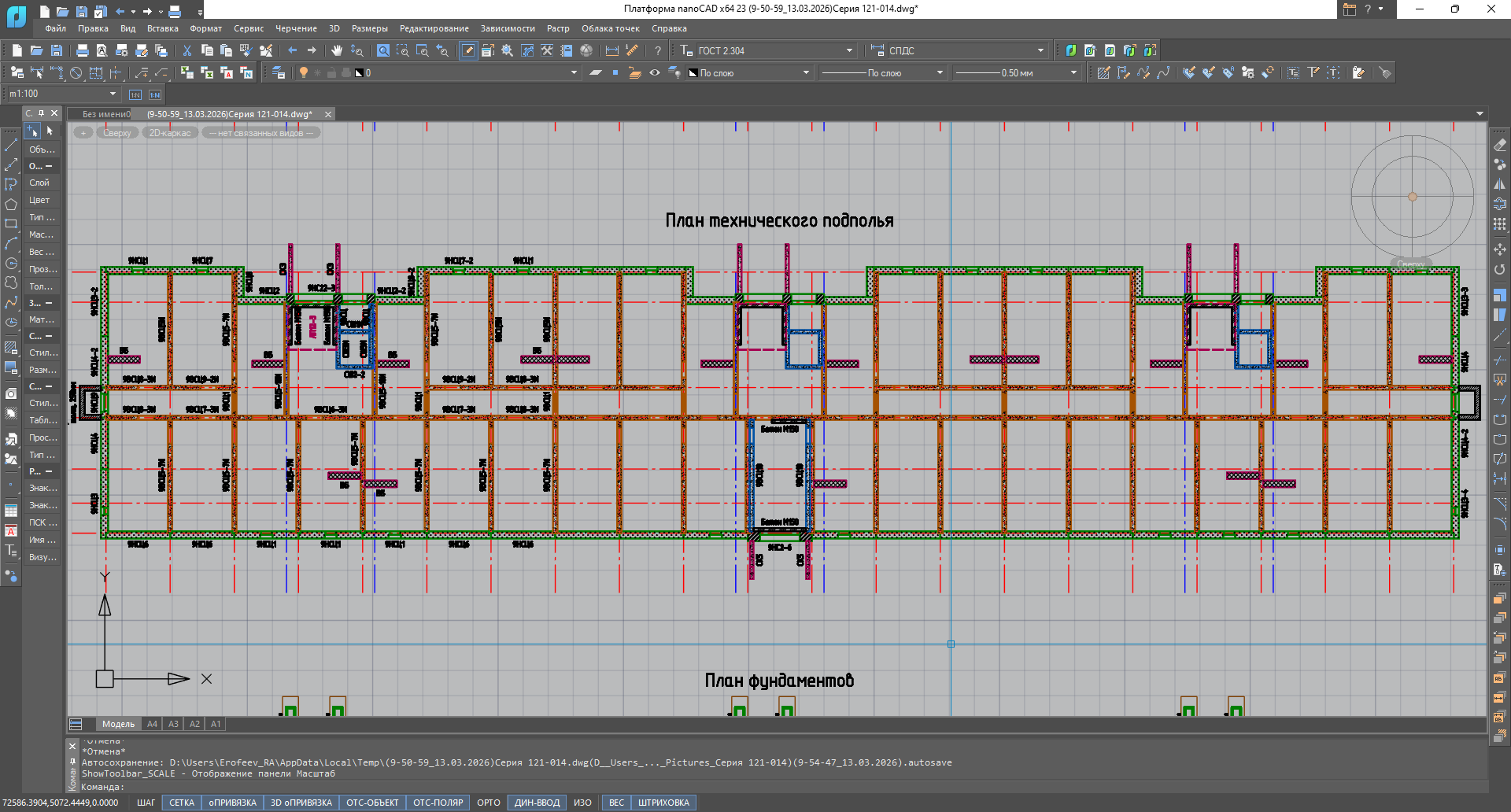Open the Файл menu
This screenshot has height=812, width=1511.
(56, 28)
